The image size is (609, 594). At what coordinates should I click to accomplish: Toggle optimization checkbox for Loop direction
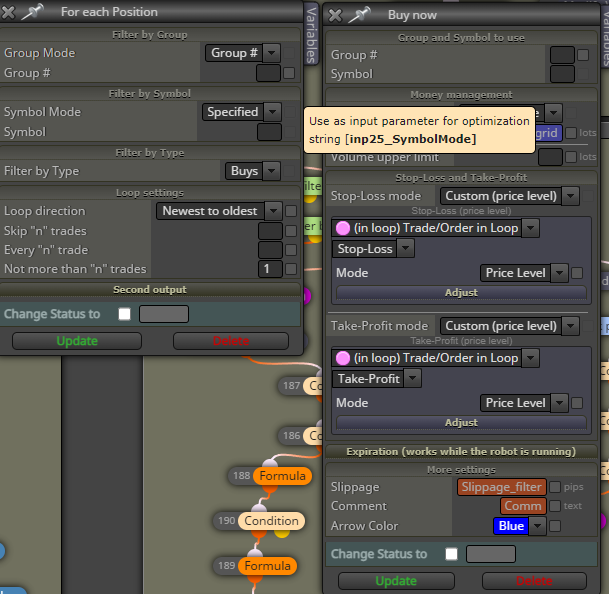point(291,211)
